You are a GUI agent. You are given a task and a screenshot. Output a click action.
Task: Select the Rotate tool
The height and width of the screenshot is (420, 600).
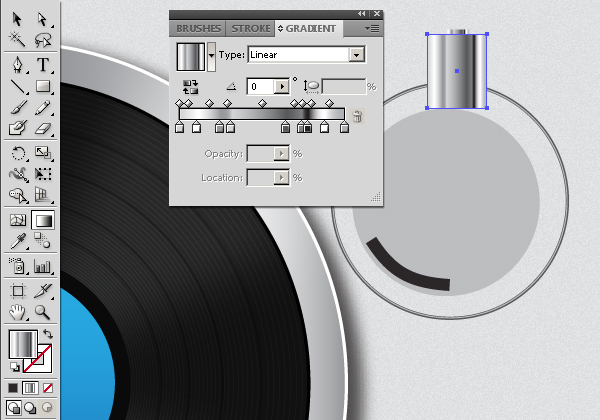[x=18, y=153]
